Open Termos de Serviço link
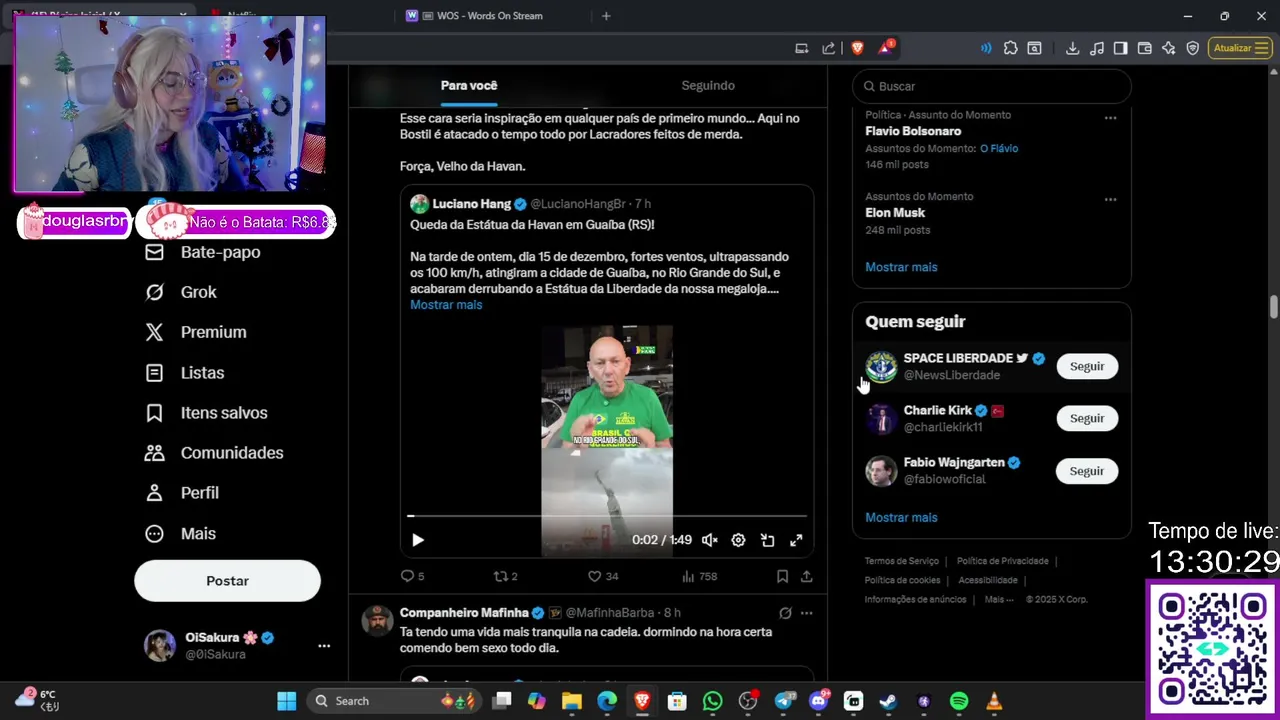The height and width of the screenshot is (720, 1280). point(902,561)
